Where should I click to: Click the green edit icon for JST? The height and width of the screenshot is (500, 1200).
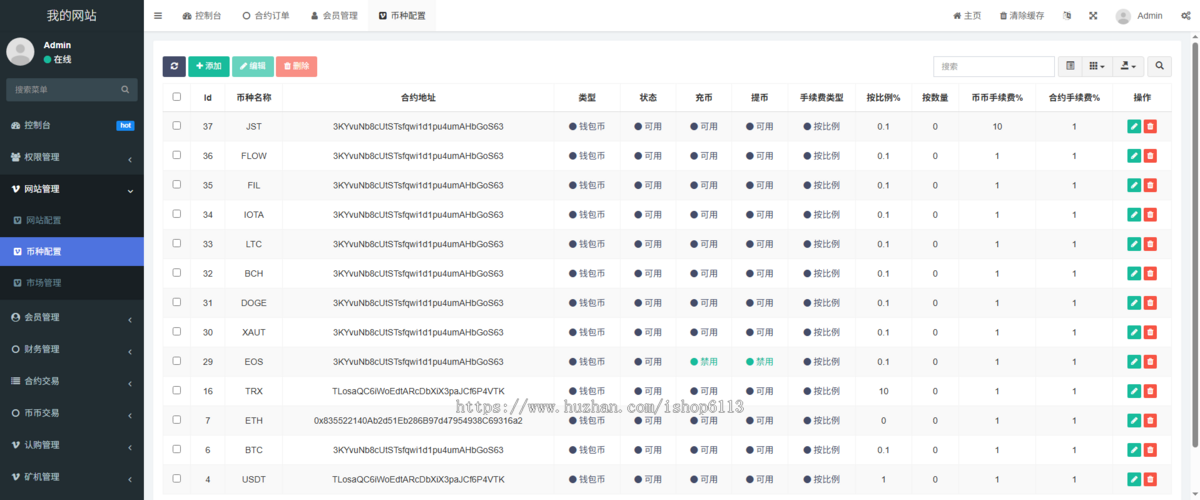(1133, 126)
